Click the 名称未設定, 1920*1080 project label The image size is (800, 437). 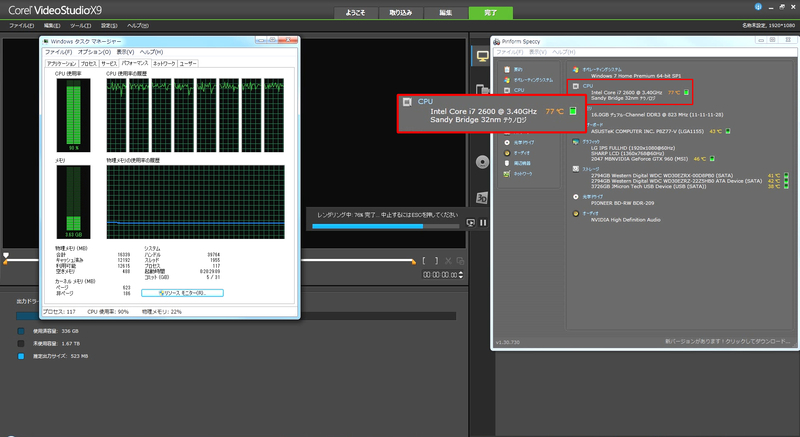768,25
